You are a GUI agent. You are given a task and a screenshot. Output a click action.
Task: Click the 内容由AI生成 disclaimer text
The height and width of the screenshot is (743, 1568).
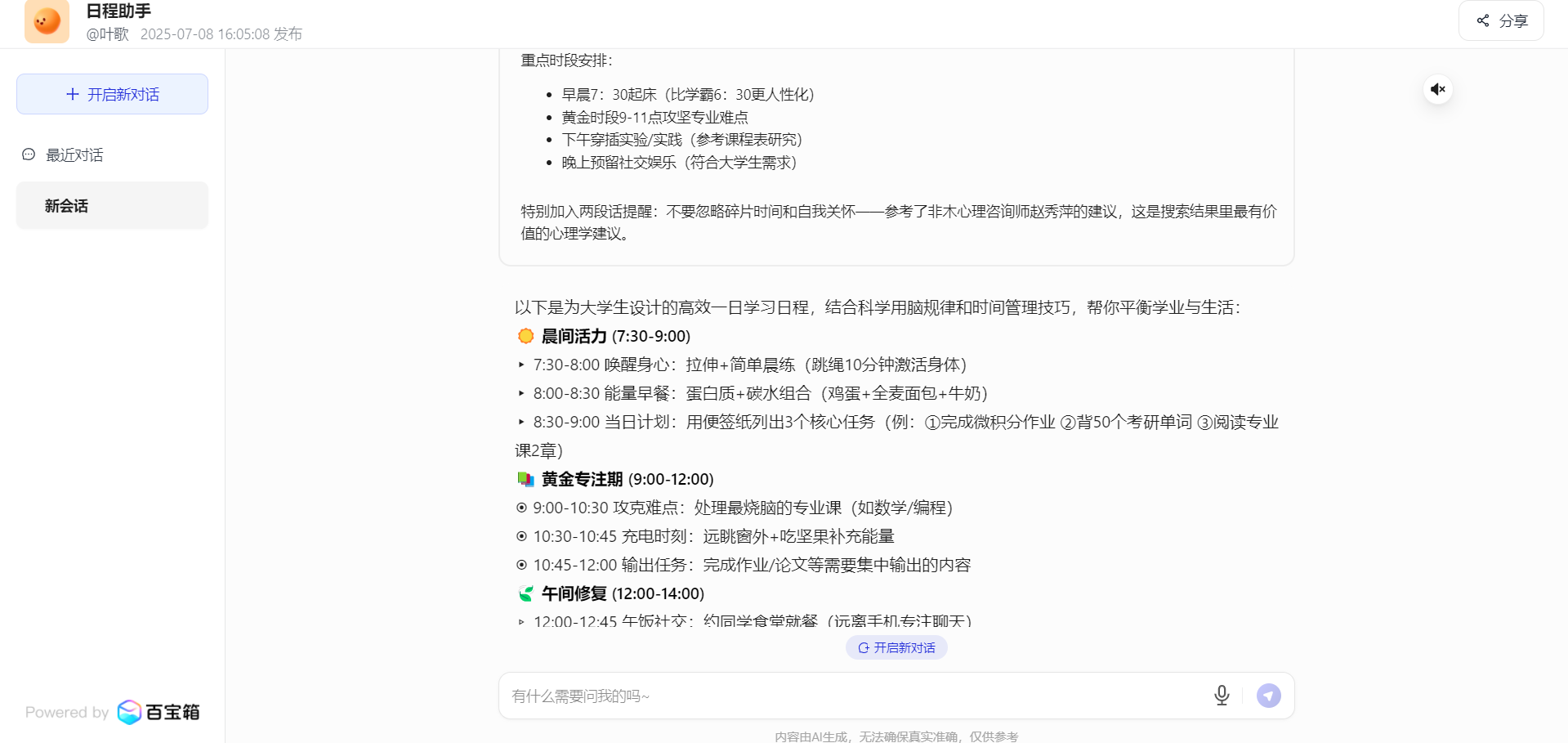(896, 736)
